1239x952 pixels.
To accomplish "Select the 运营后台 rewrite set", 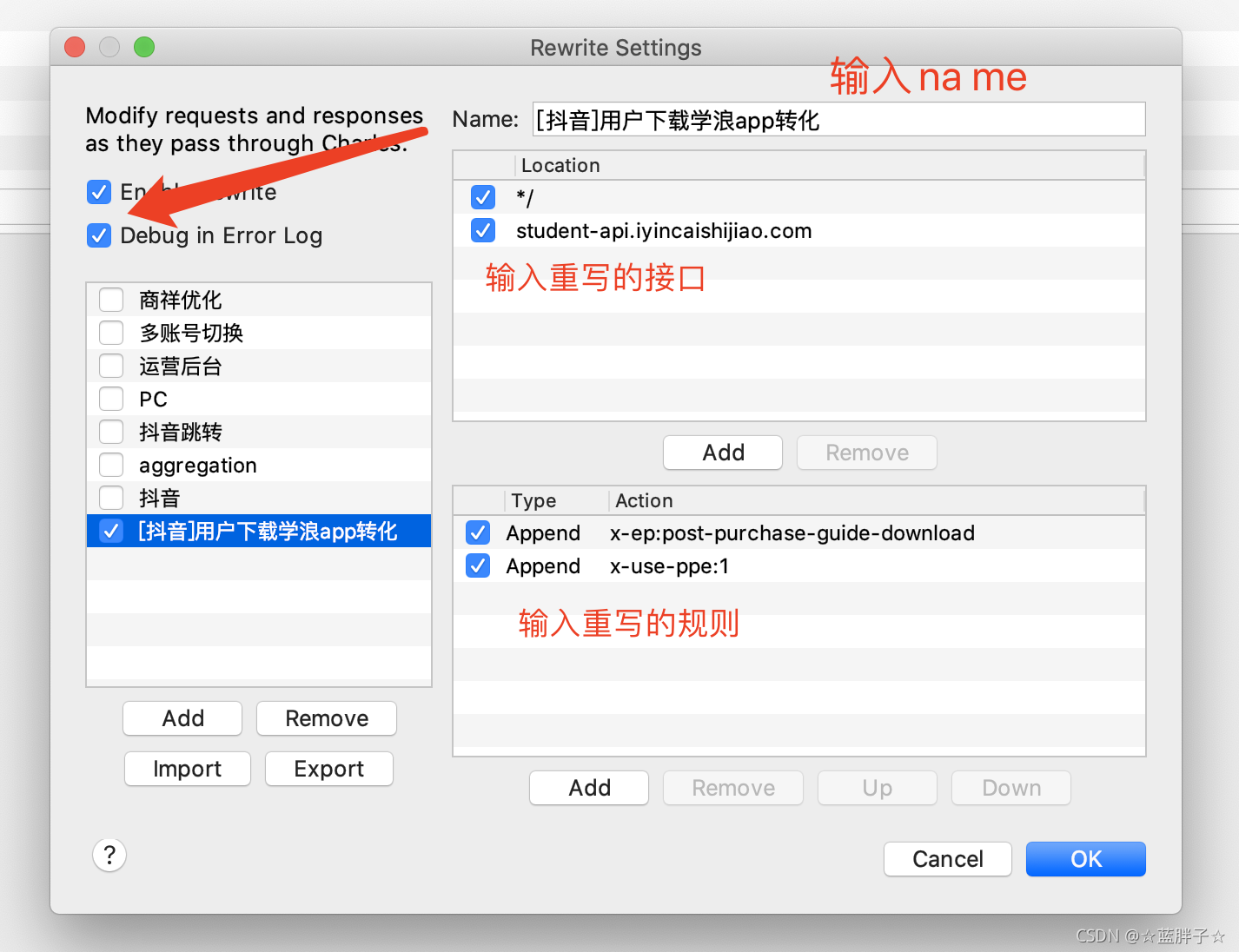I will [x=259, y=366].
